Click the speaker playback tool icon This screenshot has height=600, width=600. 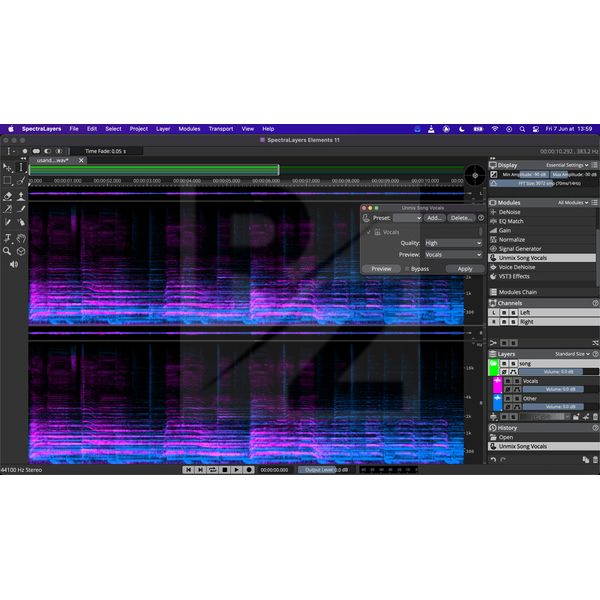13,264
